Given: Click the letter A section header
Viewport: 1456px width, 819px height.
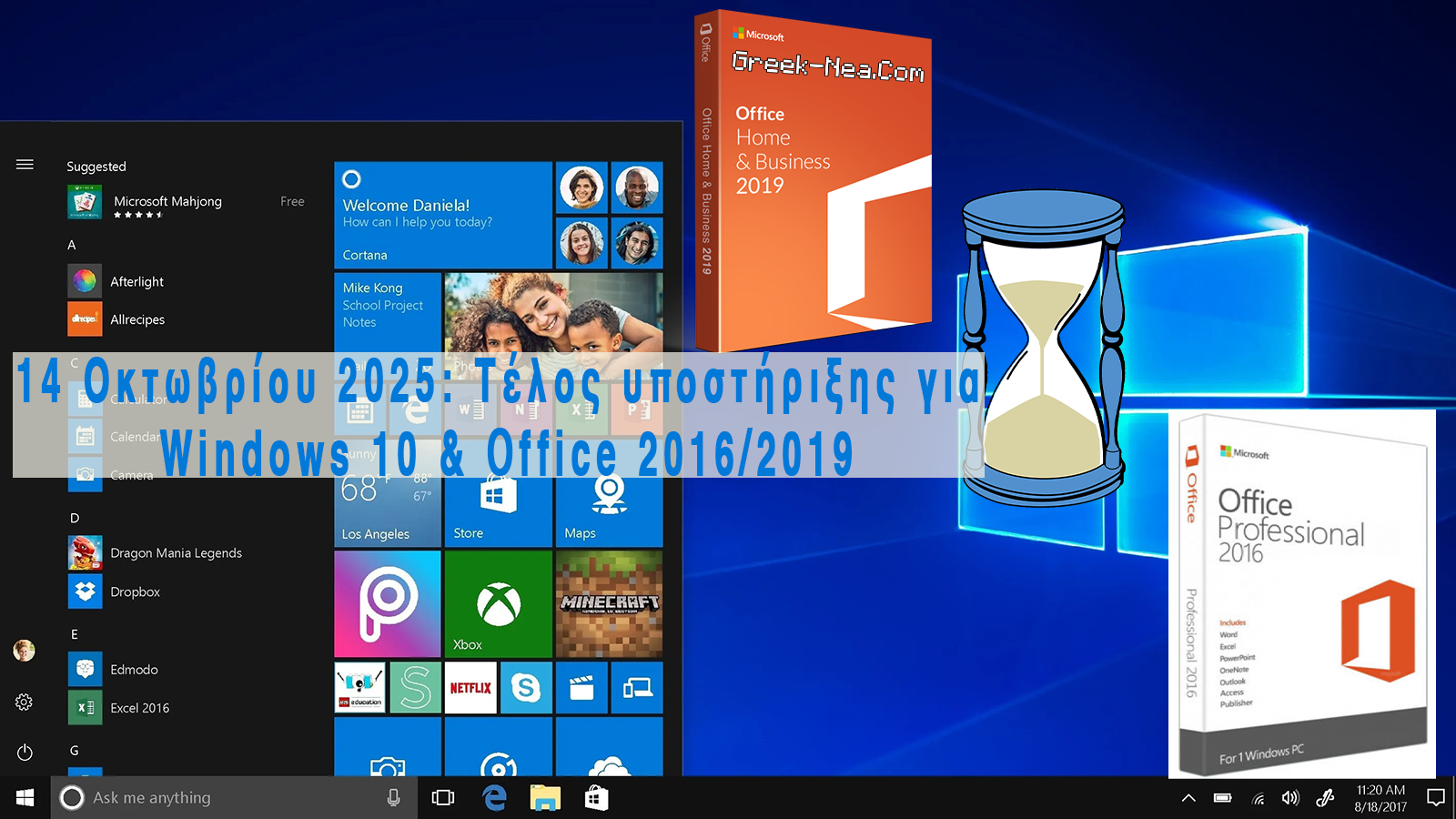Looking at the screenshot, I should 72,245.
